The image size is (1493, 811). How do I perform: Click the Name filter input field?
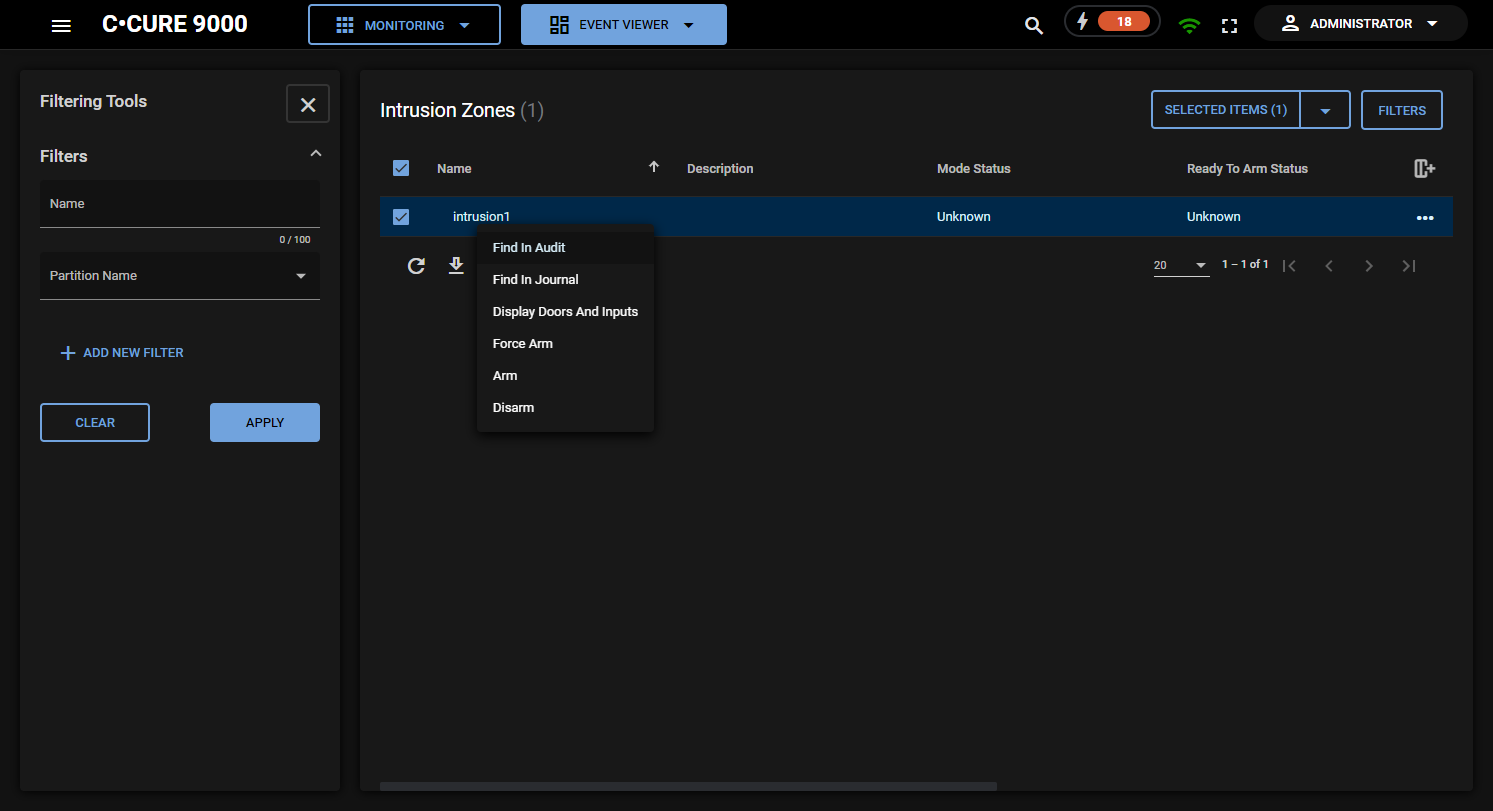pyautogui.click(x=180, y=204)
